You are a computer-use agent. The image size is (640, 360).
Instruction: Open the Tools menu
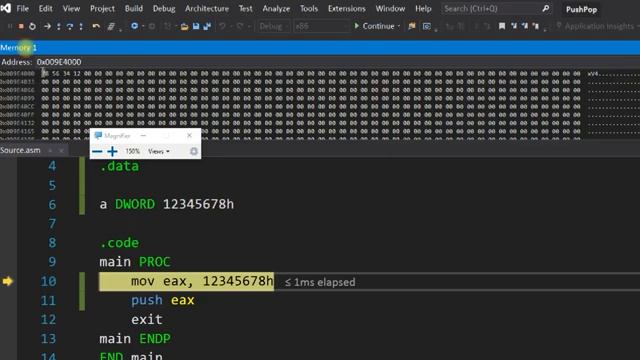[x=309, y=9]
